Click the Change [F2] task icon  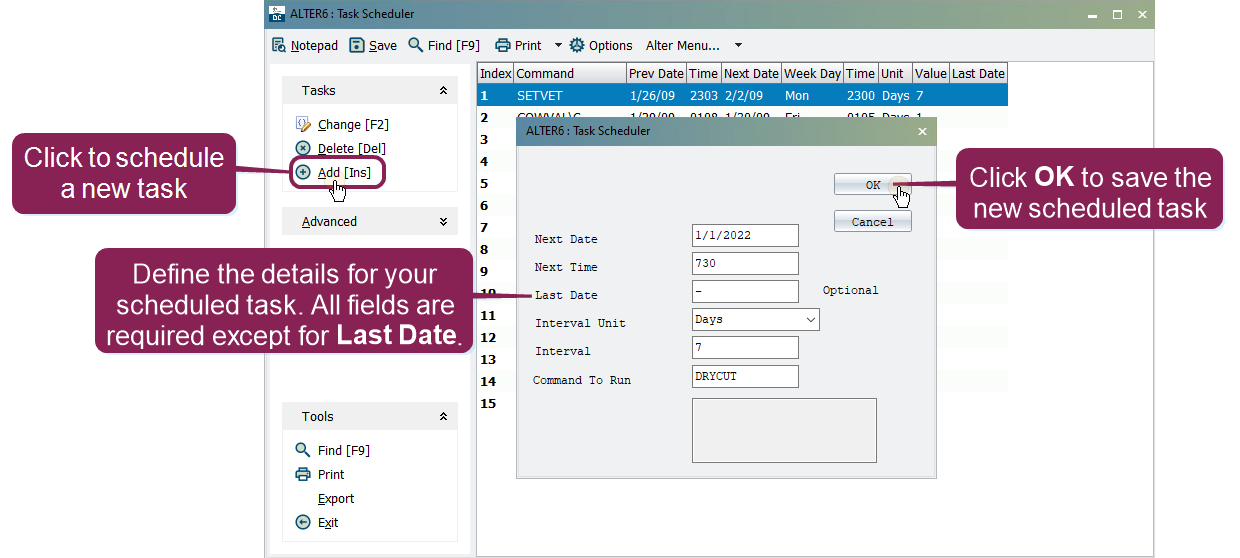(304, 124)
